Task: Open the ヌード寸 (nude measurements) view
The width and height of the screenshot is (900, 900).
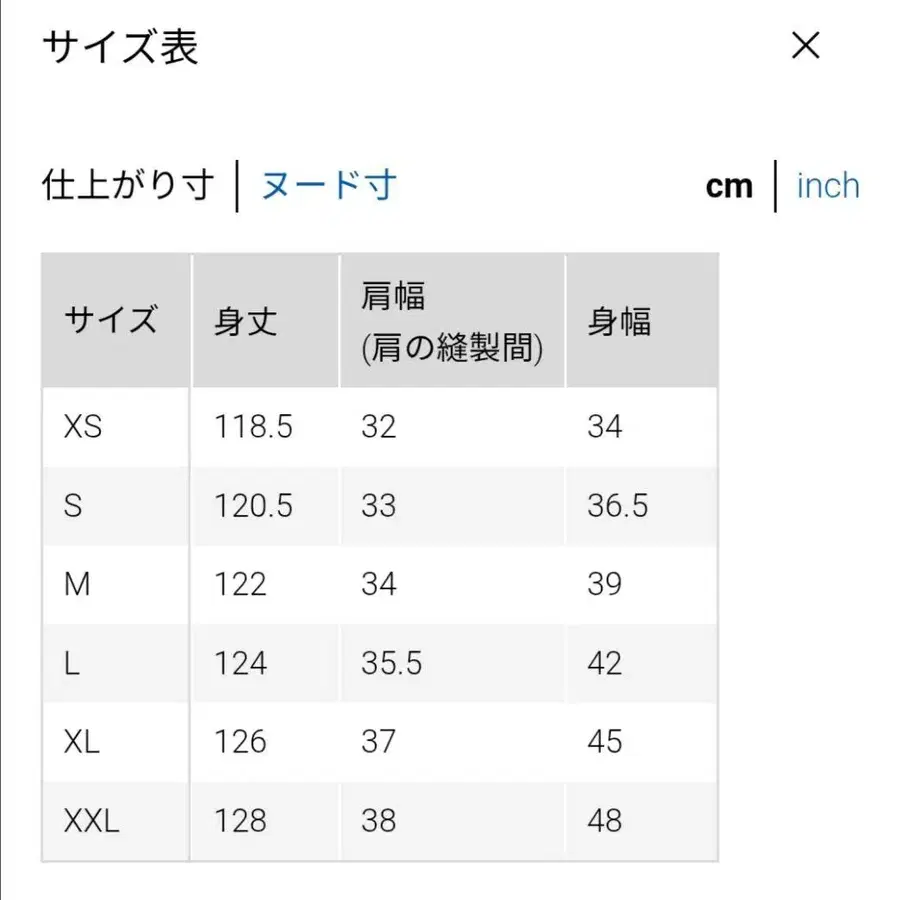Action: 329,186
